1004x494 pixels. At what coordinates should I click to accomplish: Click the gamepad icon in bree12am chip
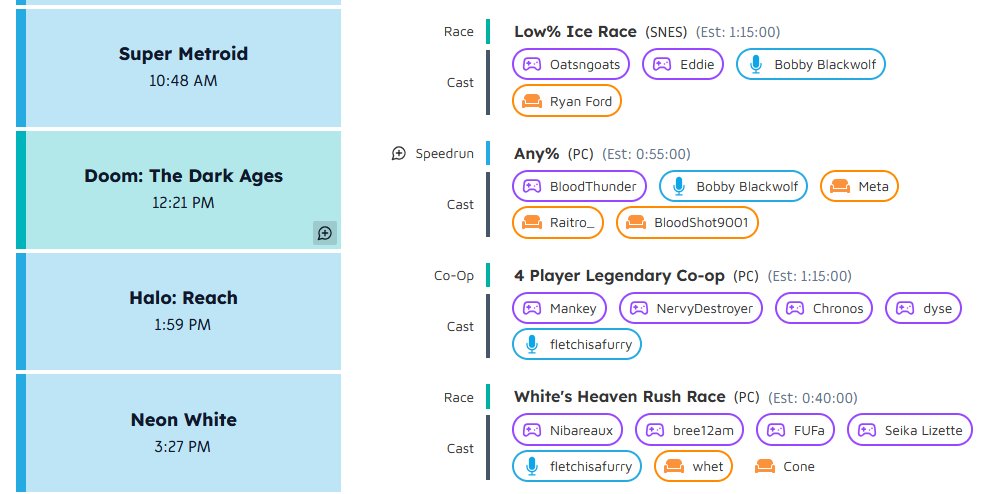(x=655, y=430)
